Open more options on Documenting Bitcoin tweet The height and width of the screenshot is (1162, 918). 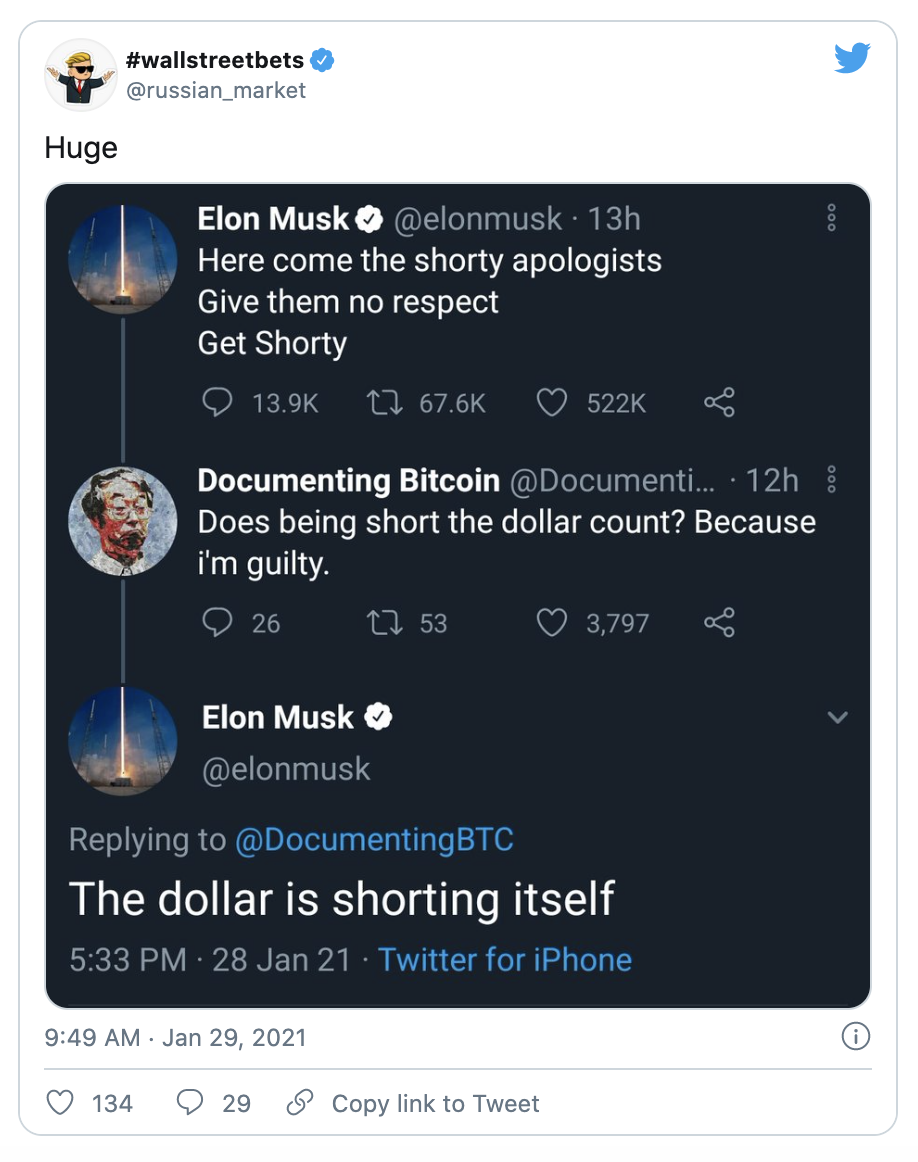tap(830, 481)
